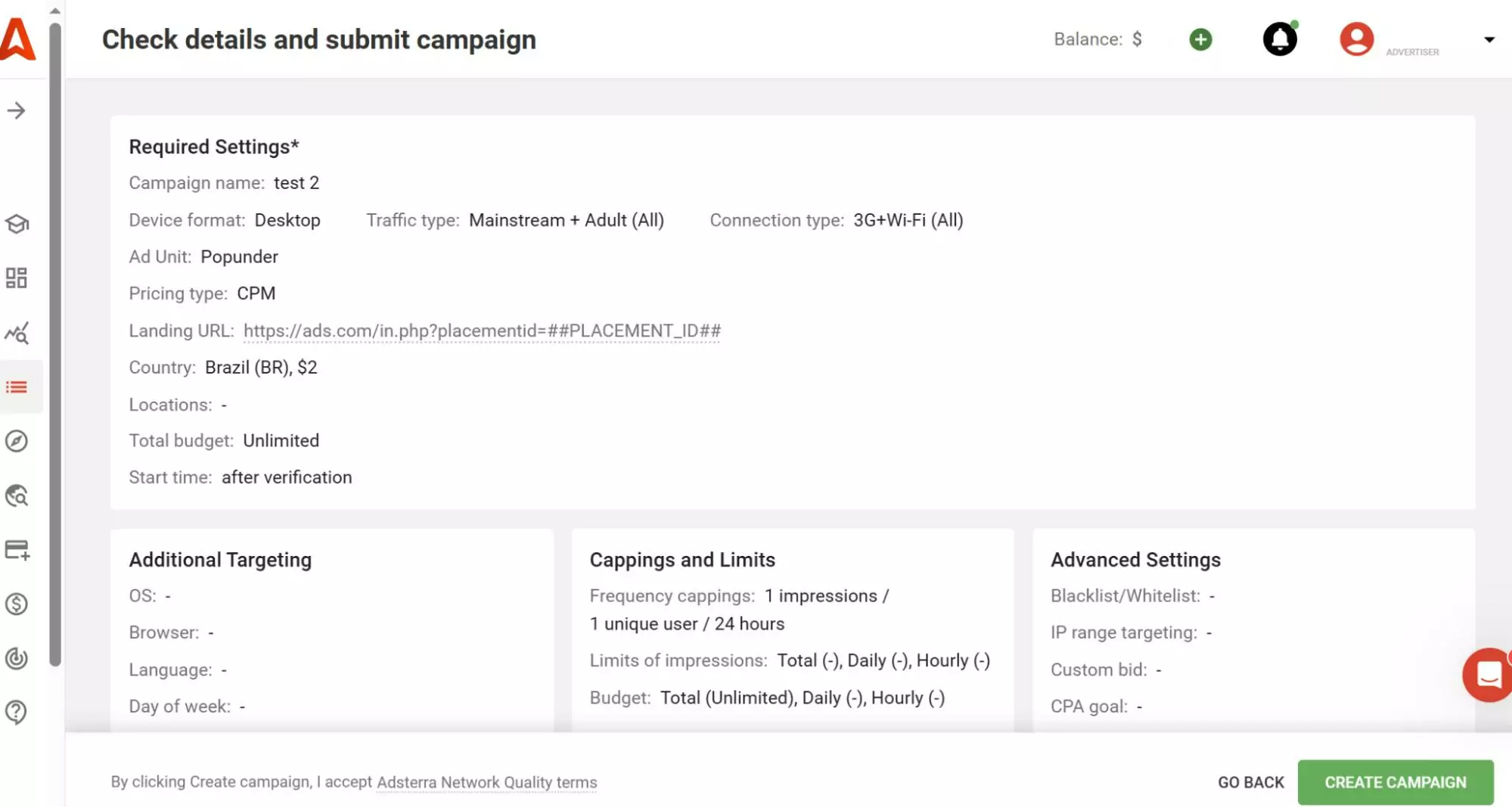Expand the sidebar with the arrow icon
The image size is (1512, 807).
pyautogui.click(x=17, y=111)
